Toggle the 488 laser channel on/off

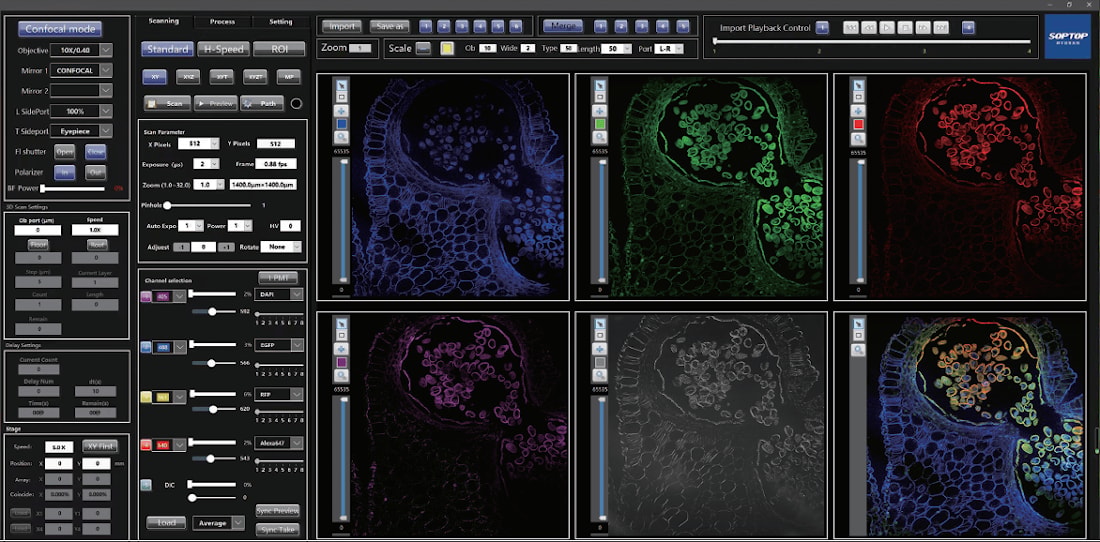(x=146, y=346)
